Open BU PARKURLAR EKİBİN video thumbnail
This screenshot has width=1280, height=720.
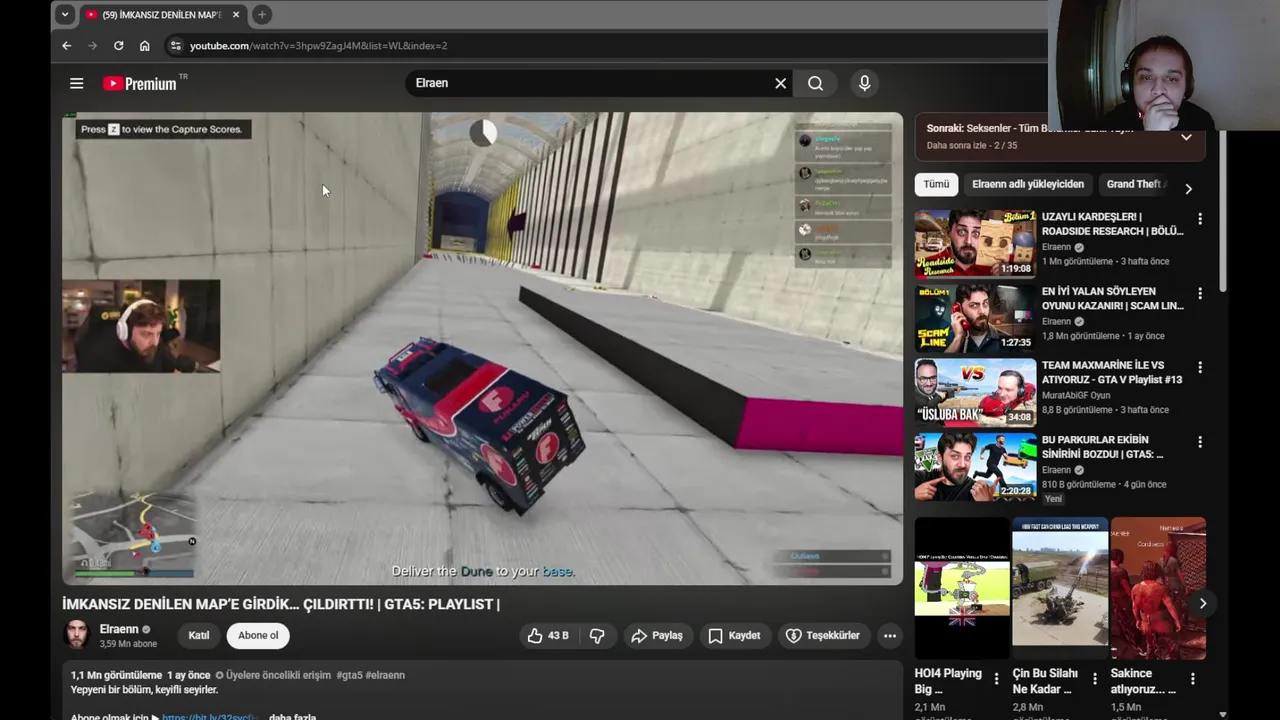click(x=975, y=467)
